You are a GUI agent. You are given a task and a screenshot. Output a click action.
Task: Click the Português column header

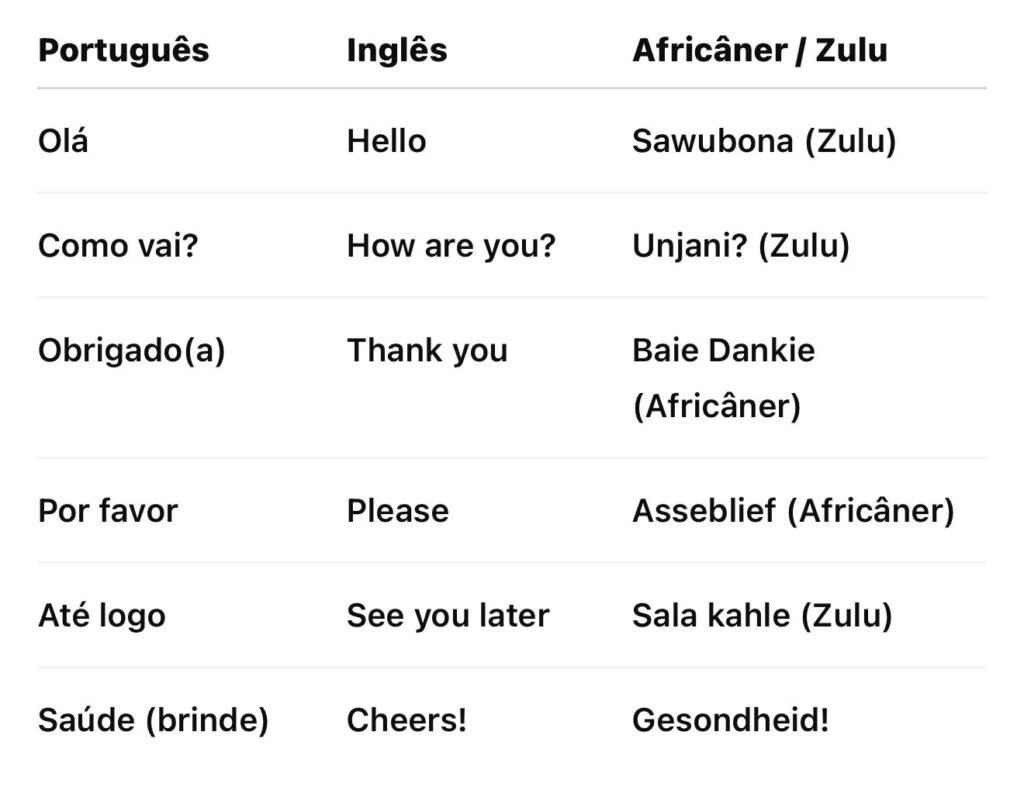pyautogui.click(x=123, y=50)
